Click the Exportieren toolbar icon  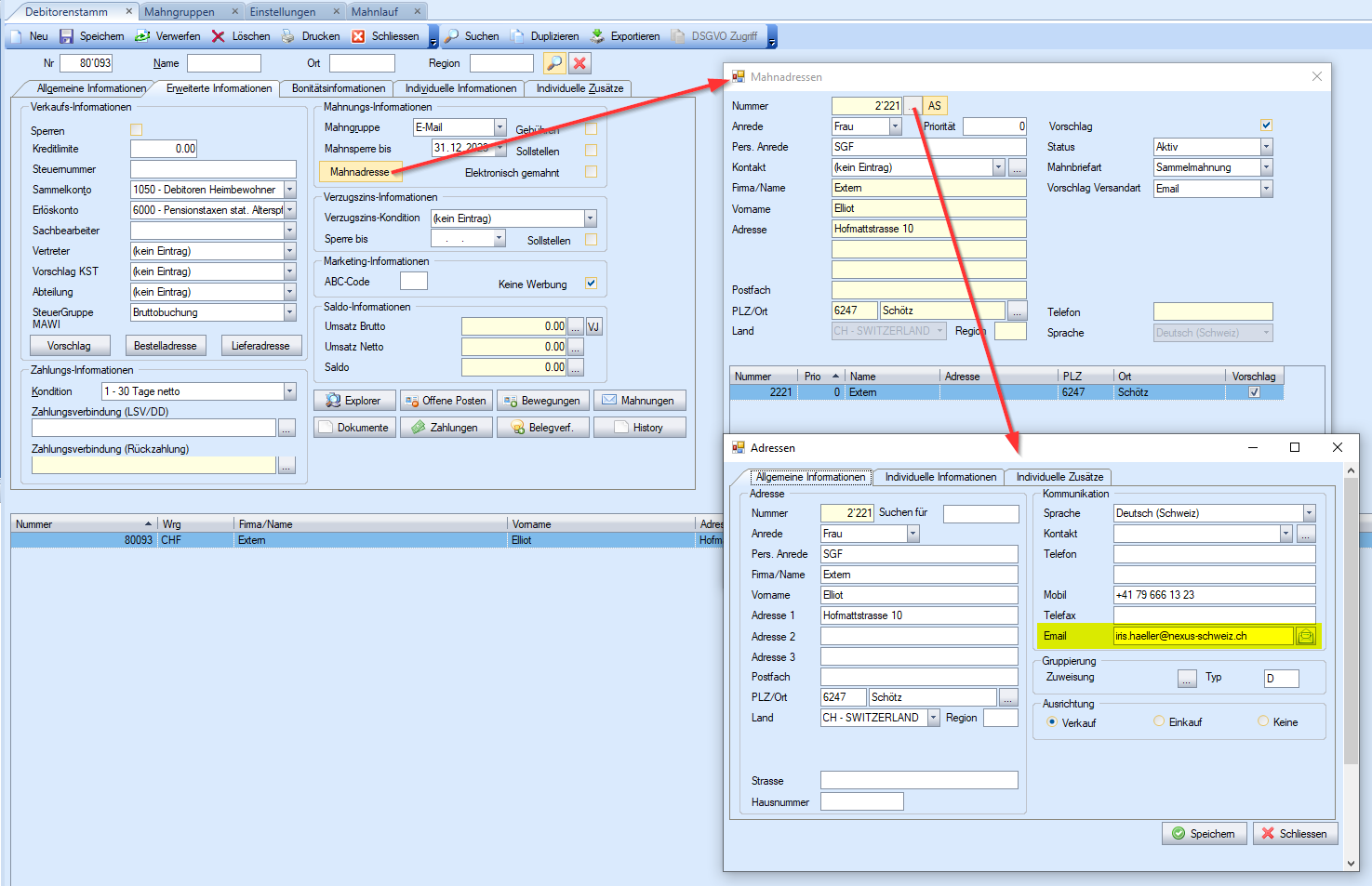pyautogui.click(x=597, y=36)
